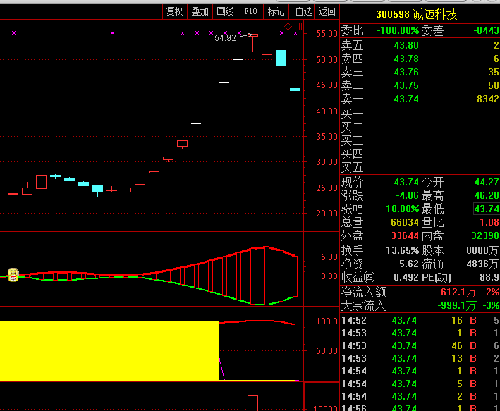The width and height of the screenshot is (500, 411).
Task: Click the leftmost magenta X marker
Action: click(x=14, y=33)
